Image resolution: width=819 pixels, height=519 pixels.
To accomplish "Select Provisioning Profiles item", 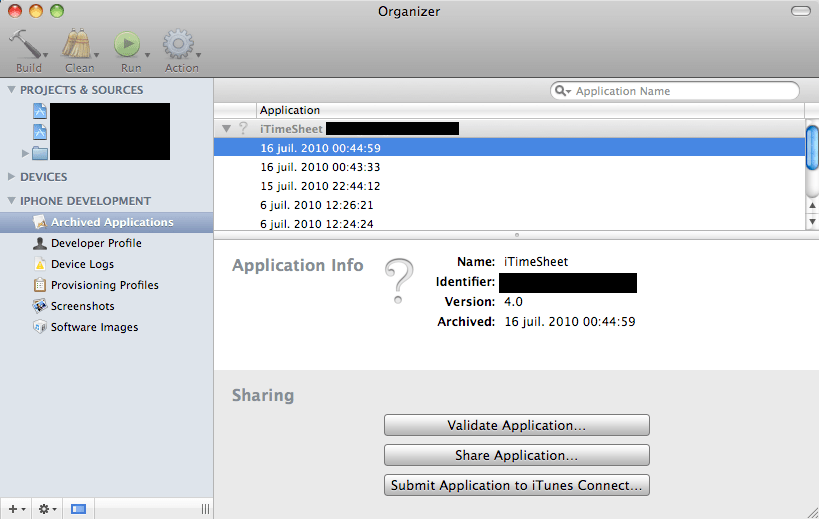I will 104,285.
